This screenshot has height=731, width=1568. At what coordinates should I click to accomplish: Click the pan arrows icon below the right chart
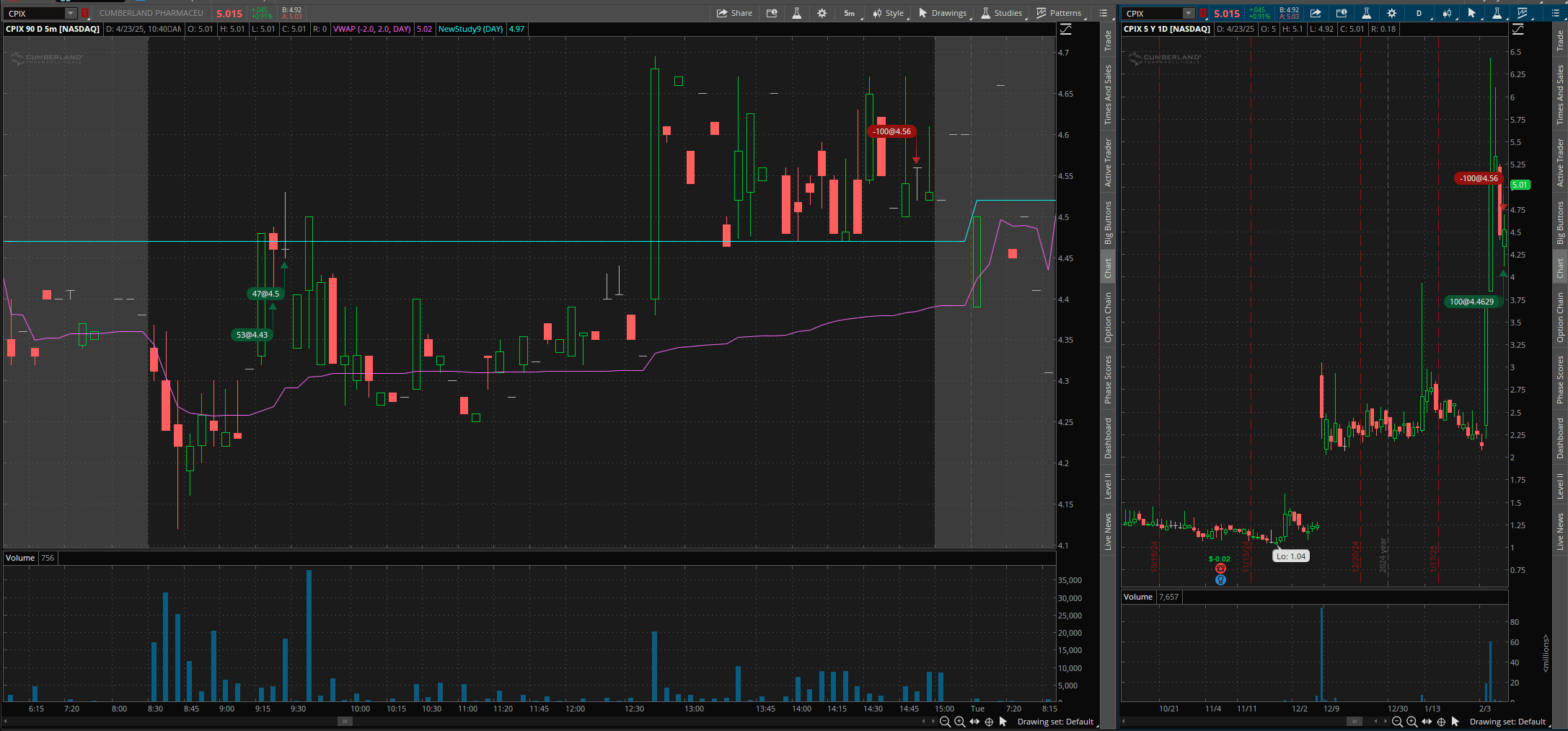(1427, 722)
